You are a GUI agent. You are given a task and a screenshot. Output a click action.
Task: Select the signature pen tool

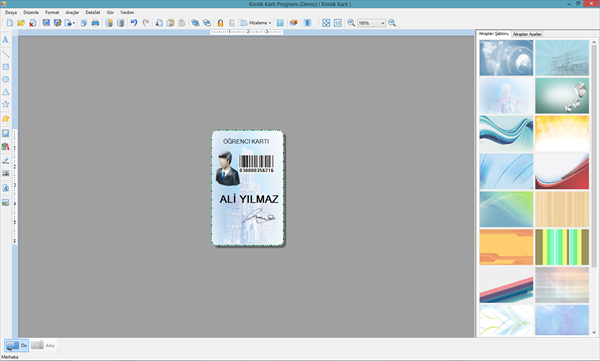pyautogui.click(x=5, y=161)
